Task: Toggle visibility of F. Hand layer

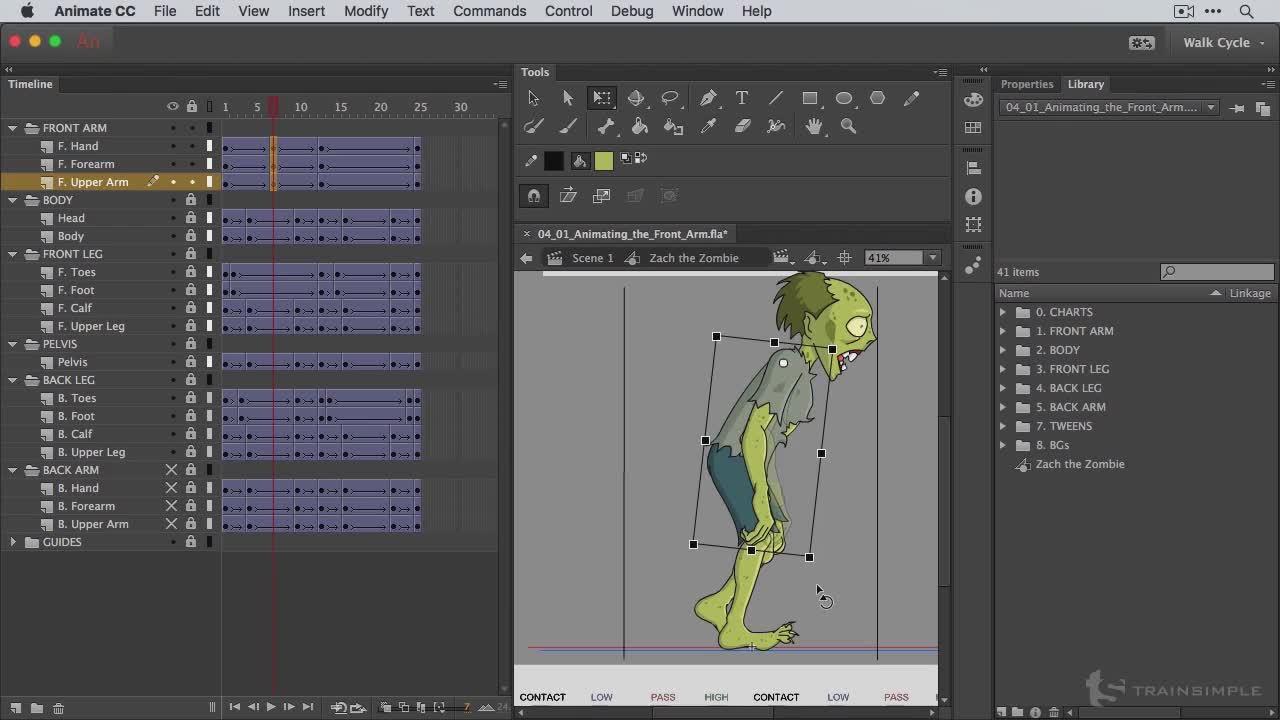Action: click(172, 146)
